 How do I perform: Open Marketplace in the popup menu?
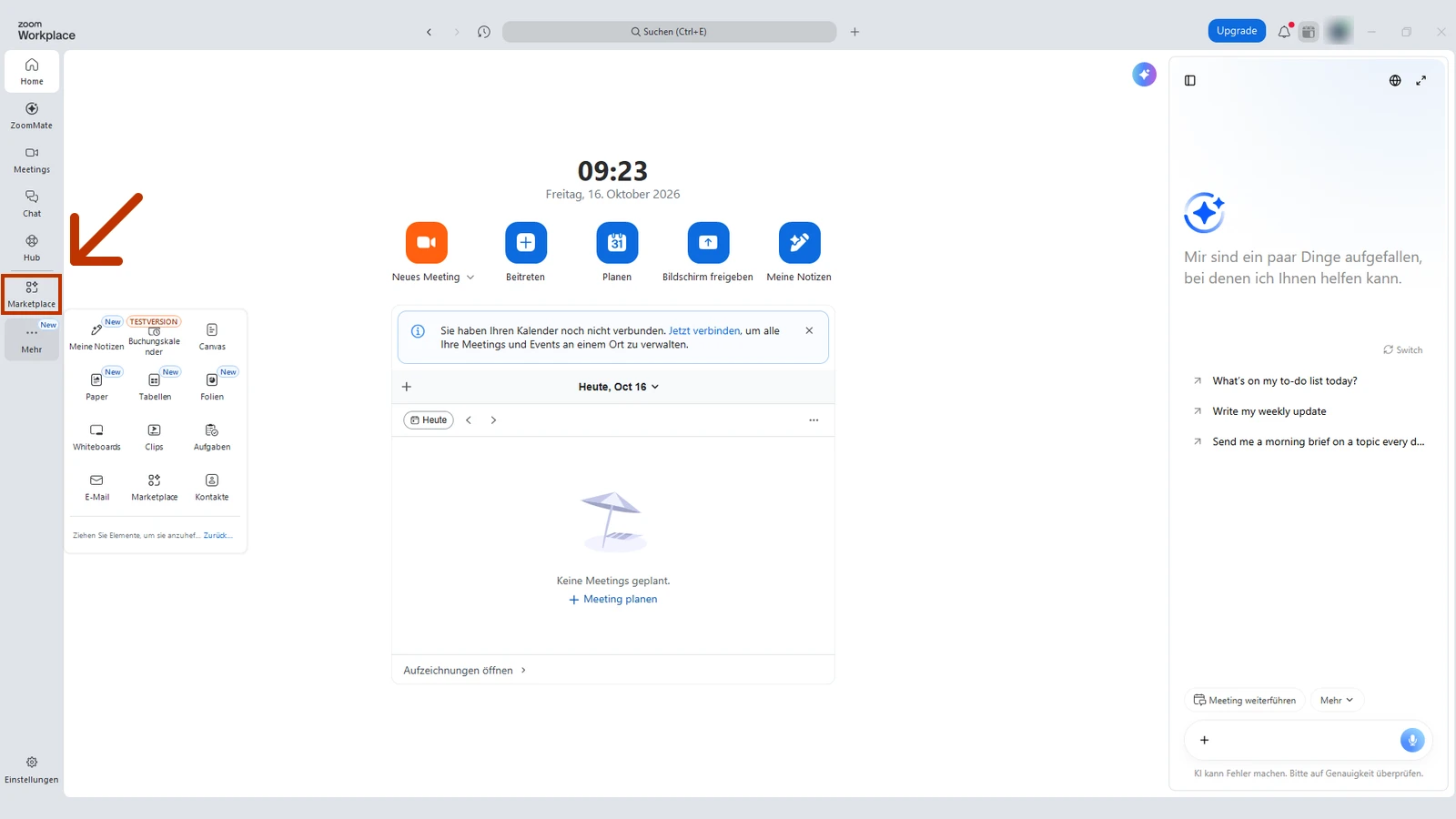pyautogui.click(x=155, y=487)
